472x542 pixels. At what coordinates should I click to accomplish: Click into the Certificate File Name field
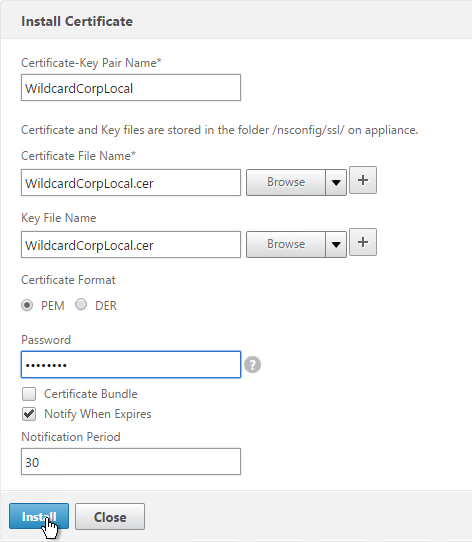click(x=131, y=183)
